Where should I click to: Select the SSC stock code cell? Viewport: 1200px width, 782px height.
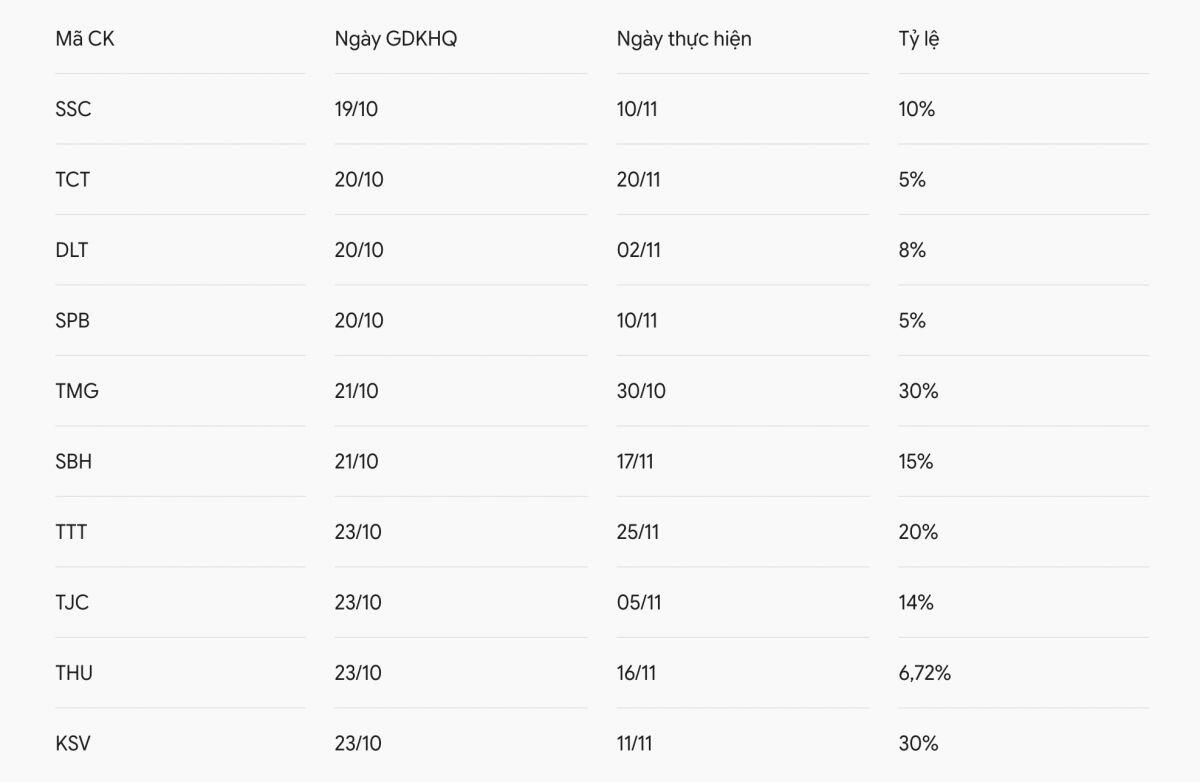point(73,109)
